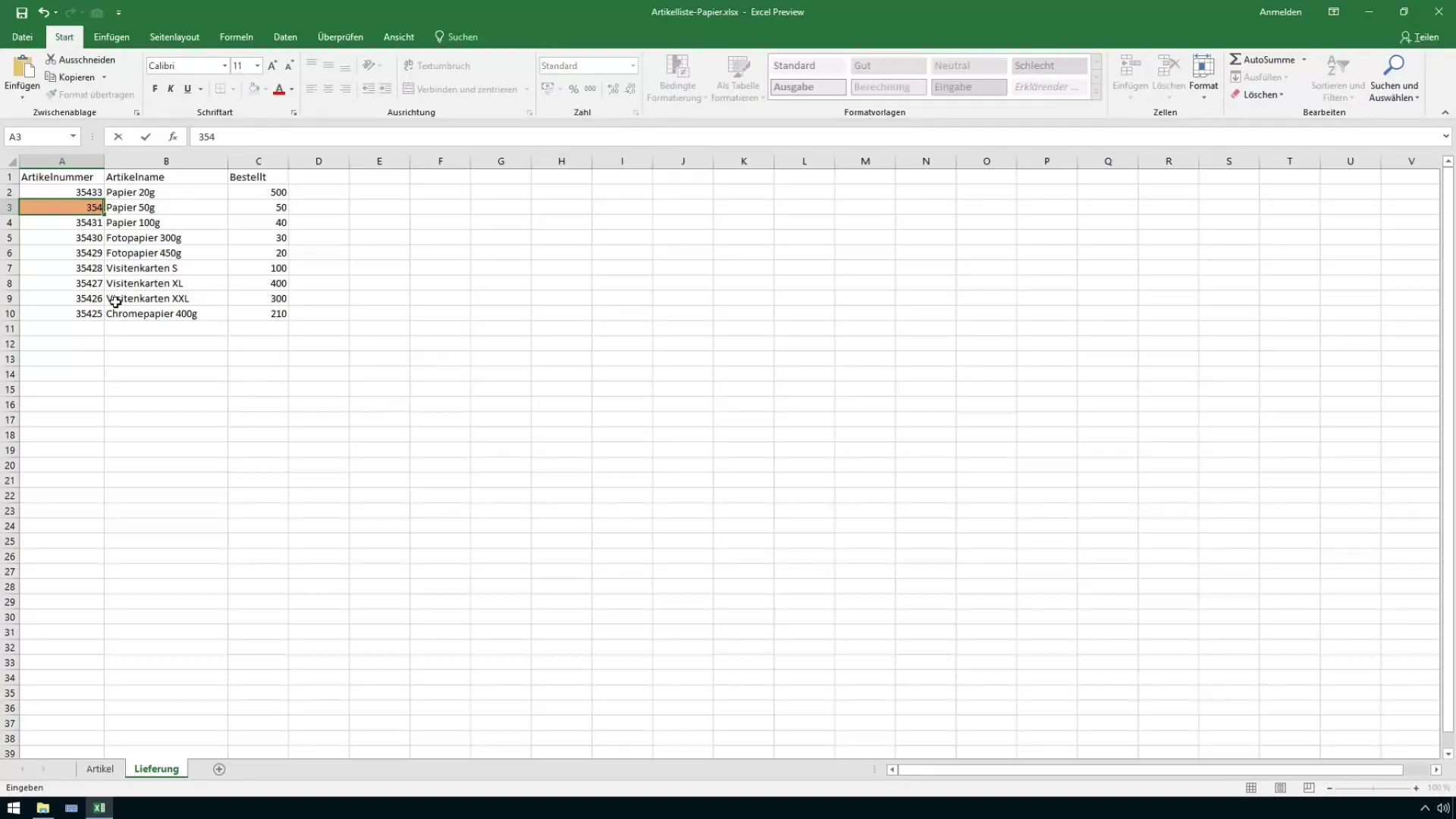
Task: Click cell A3 input field showing 354
Action: tap(61, 207)
